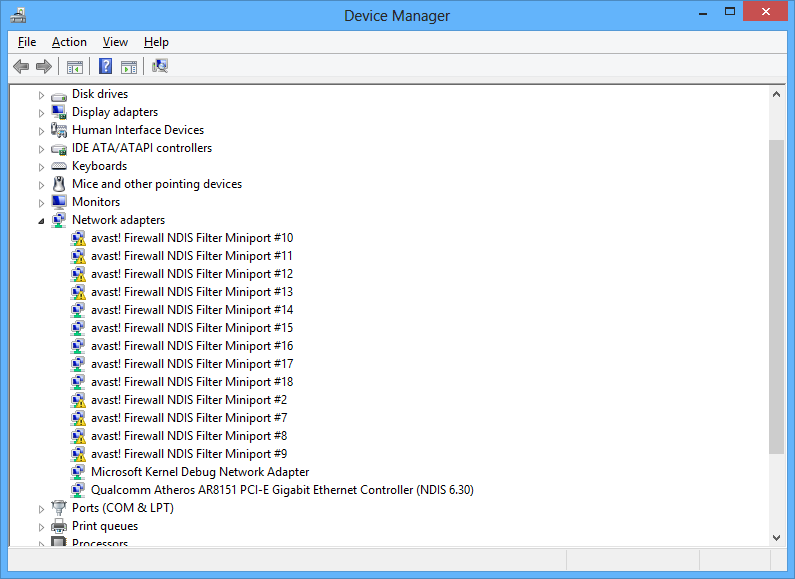The height and width of the screenshot is (579, 795).
Task: Scan for hardware changes toolbar icon
Action: click(x=160, y=66)
